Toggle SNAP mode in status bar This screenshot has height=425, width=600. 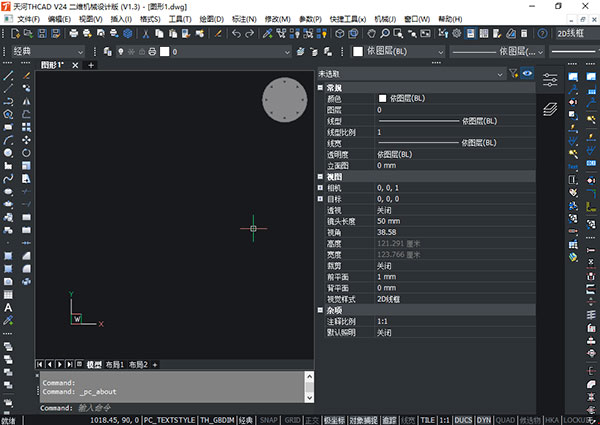pyautogui.click(x=270, y=420)
